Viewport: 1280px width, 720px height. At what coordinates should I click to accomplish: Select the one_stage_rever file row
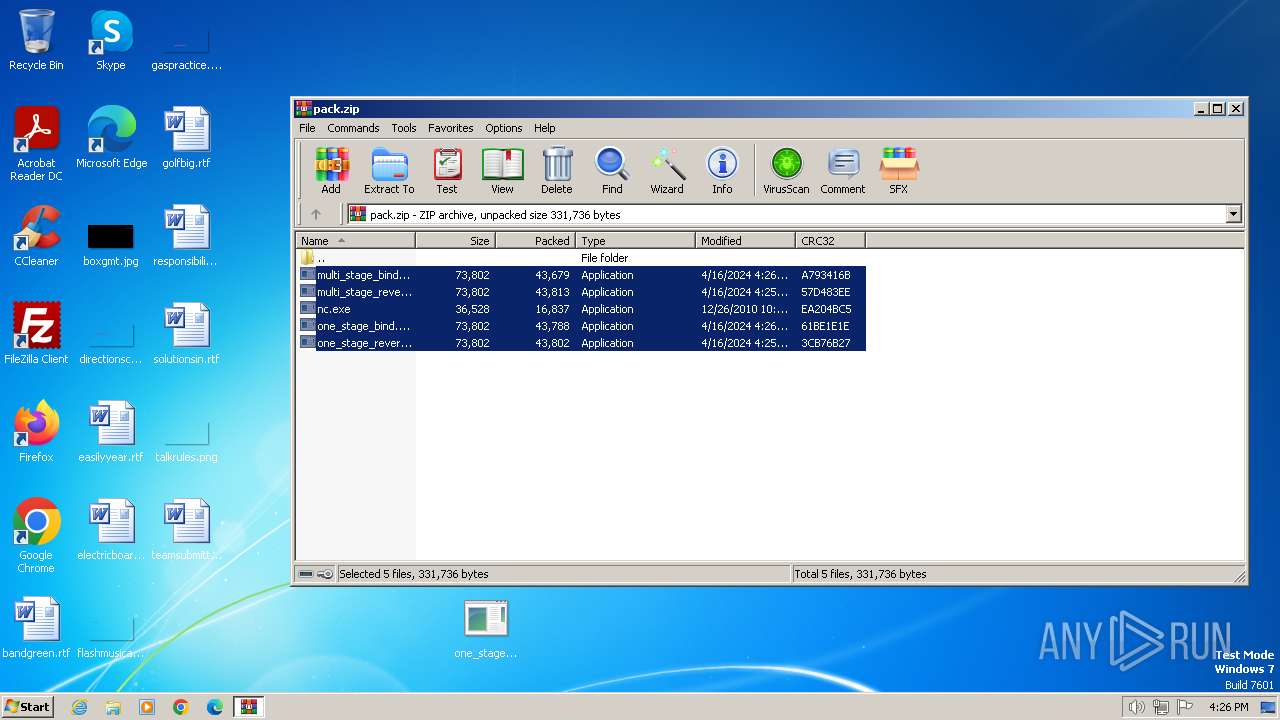coord(580,343)
